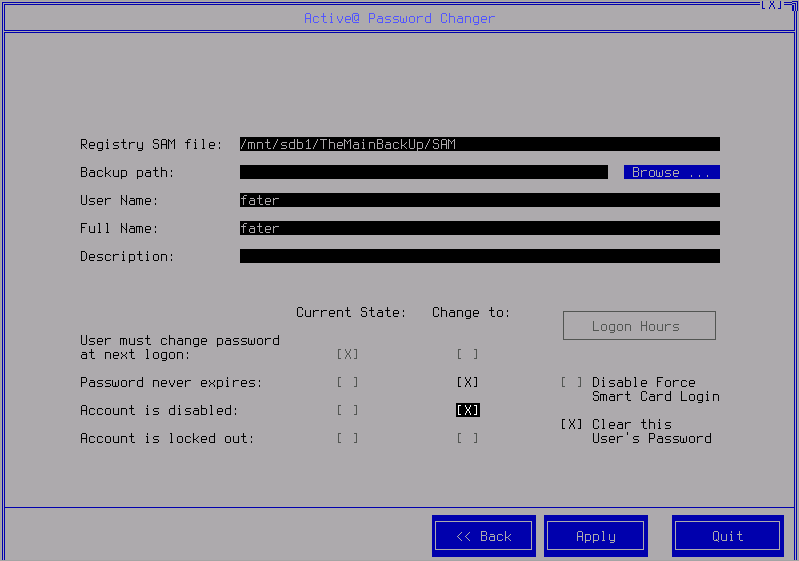Edit the Full Name field
The image size is (799, 561).
pyautogui.click(x=480, y=228)
